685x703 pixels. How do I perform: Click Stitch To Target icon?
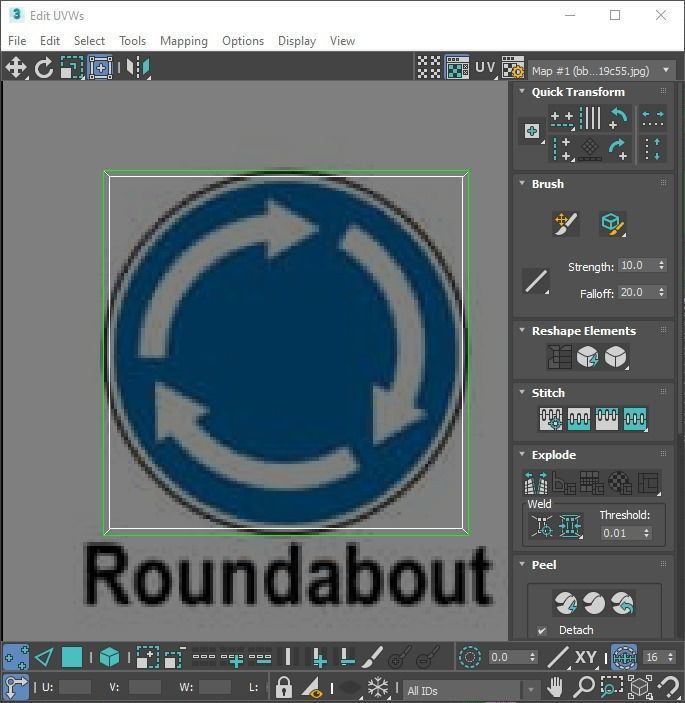coord(551,419)
